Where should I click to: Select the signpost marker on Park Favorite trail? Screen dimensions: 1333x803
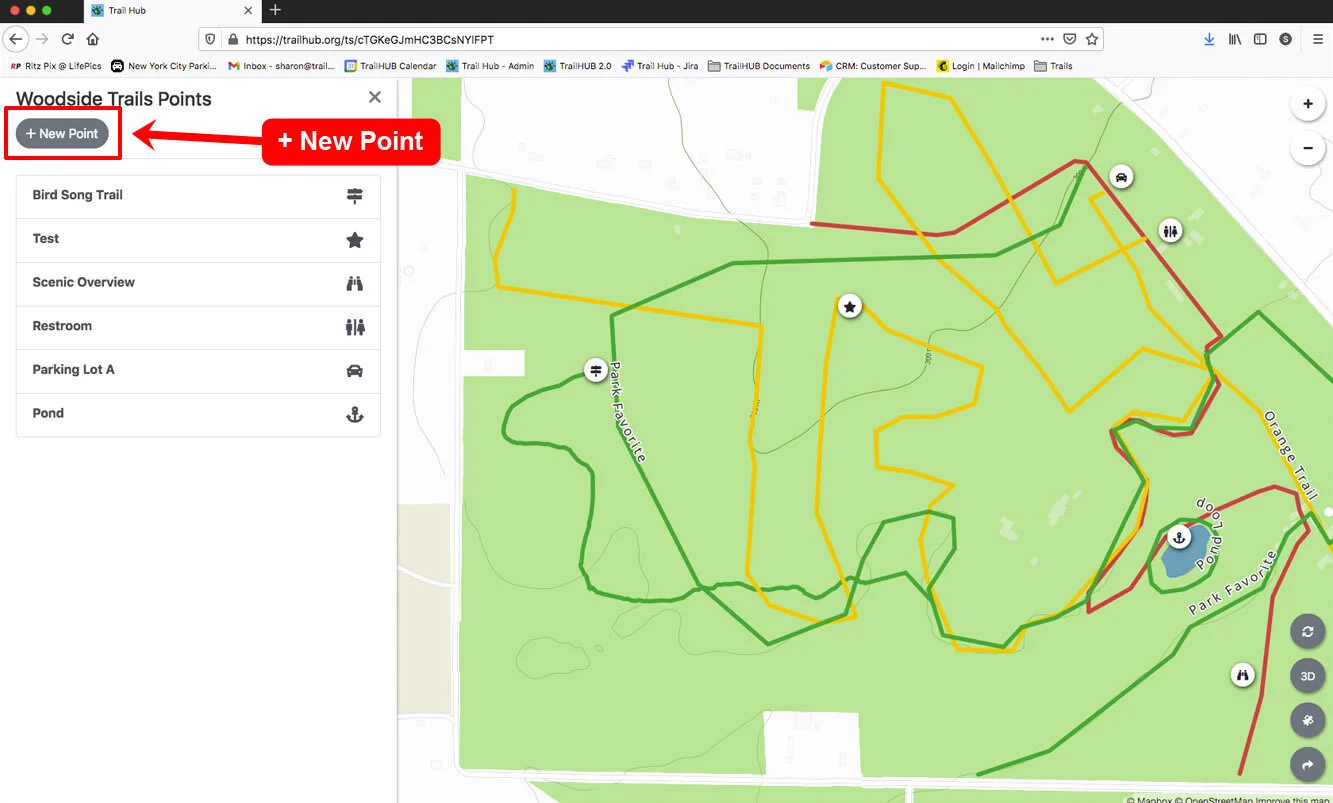596,371
